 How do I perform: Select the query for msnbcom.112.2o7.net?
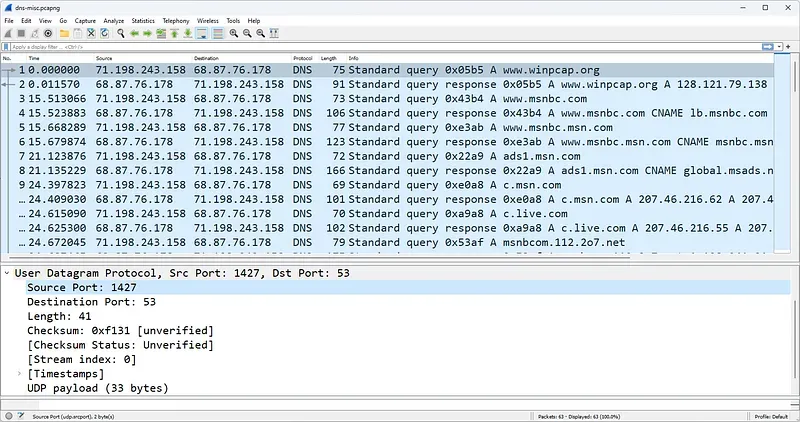(388, 242)
